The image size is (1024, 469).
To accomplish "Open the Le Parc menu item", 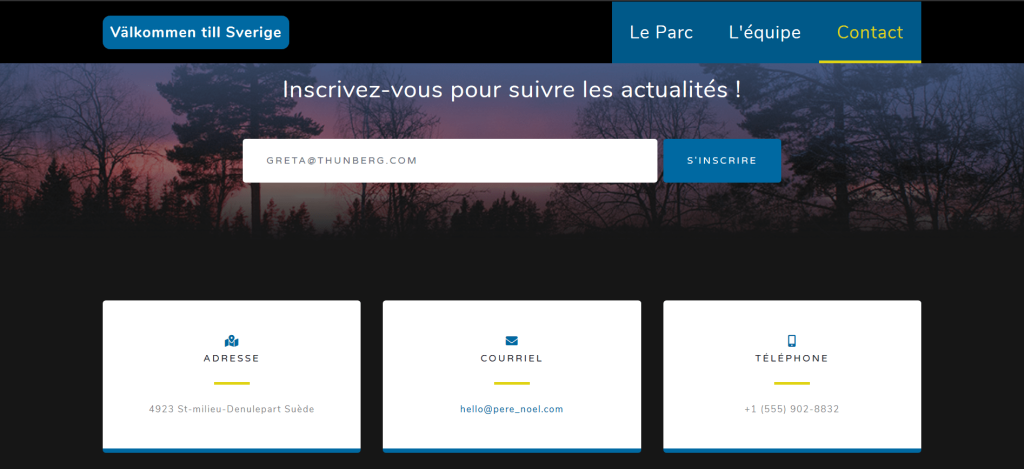I will [x=661, y=32].
